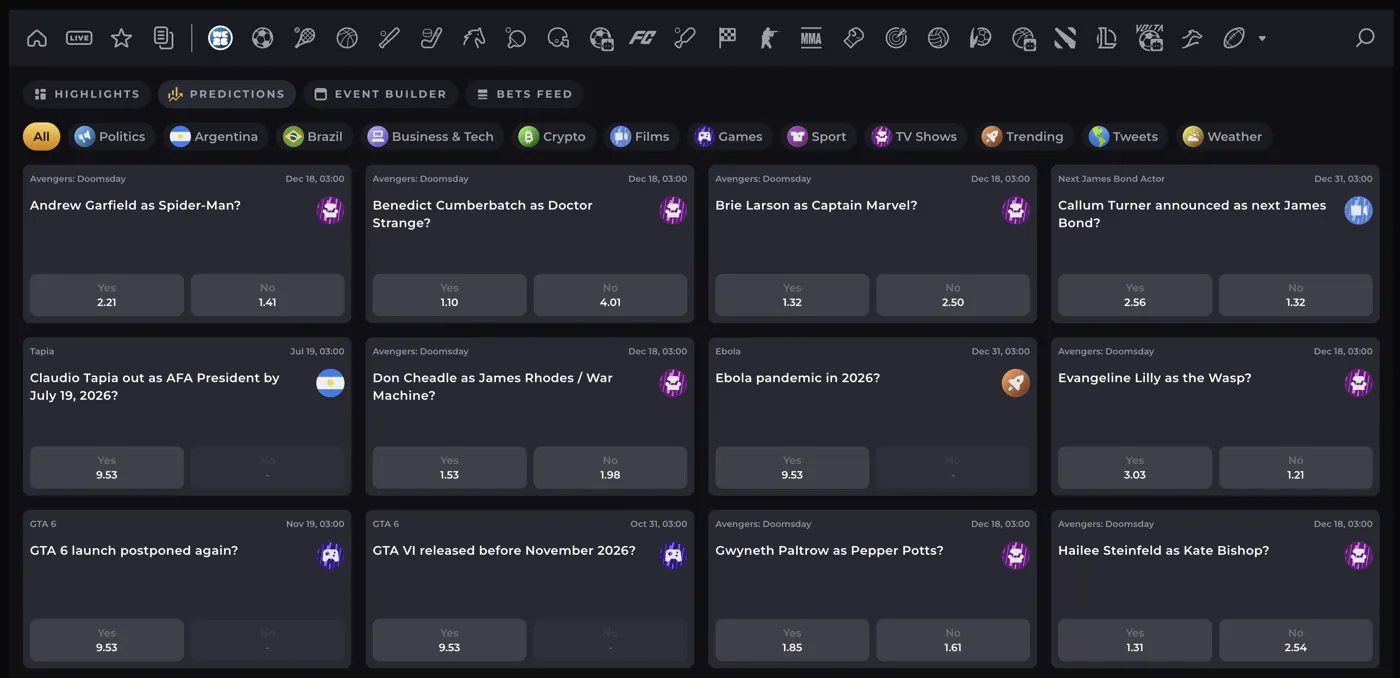Viewport: 1400px width, 678px height.
Task: Select the Dota 2 icon
Action: point(1065,38)
